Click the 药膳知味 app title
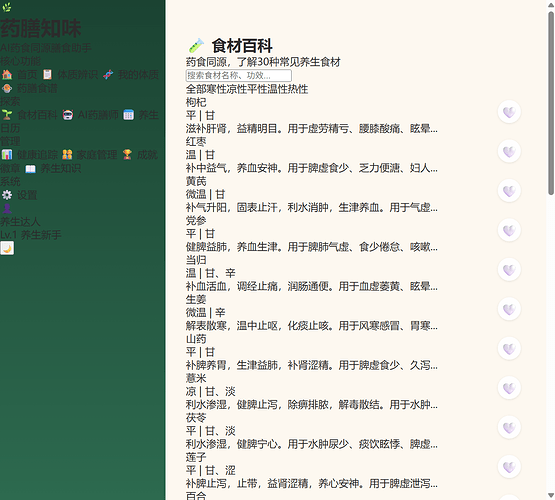 (41, 28)
